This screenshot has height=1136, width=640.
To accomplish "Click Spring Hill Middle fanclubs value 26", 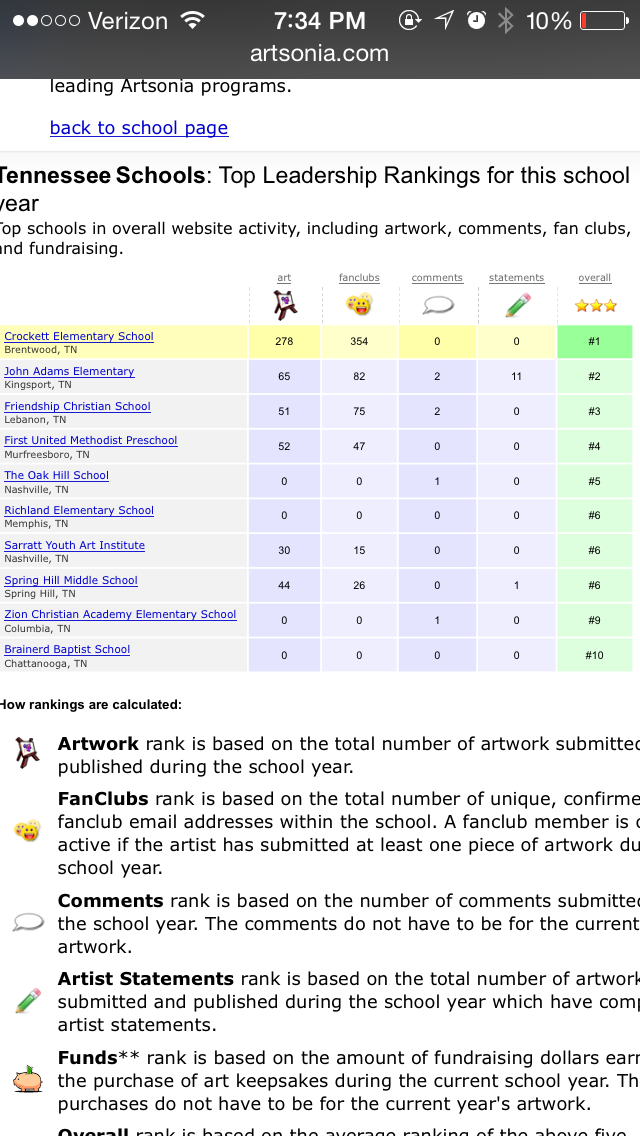I will coord(360,585).
